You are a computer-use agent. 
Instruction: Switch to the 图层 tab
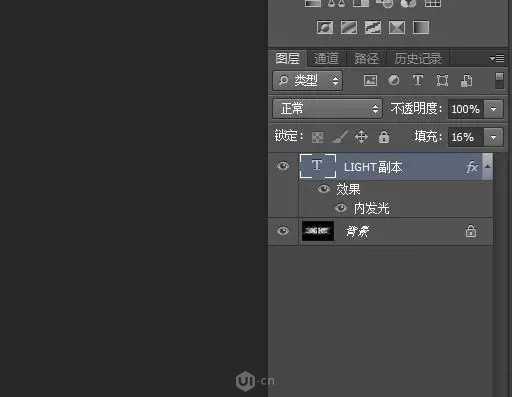(287, 59)
